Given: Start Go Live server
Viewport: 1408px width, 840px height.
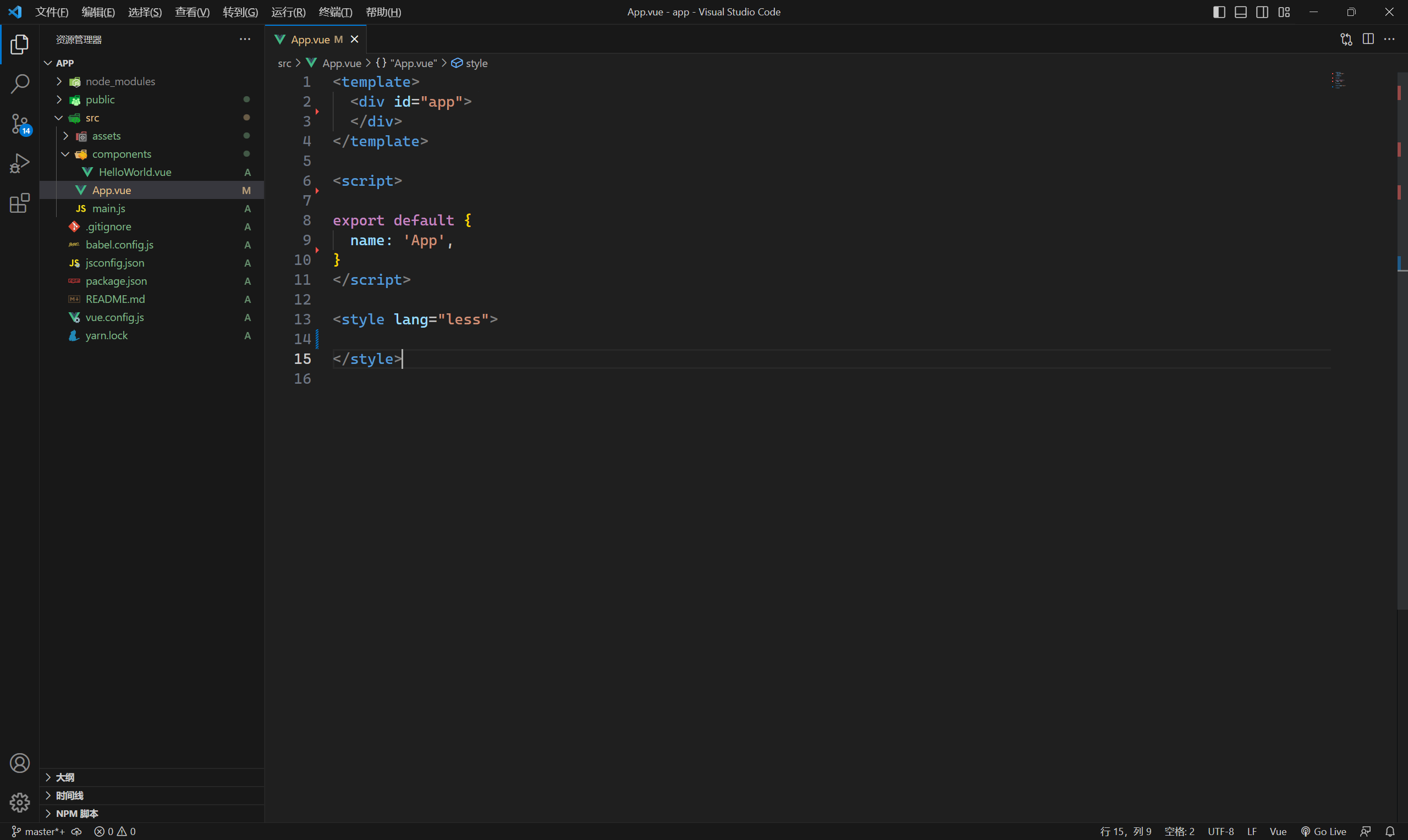Looking at the screenshot, I should coord(1323,831).
